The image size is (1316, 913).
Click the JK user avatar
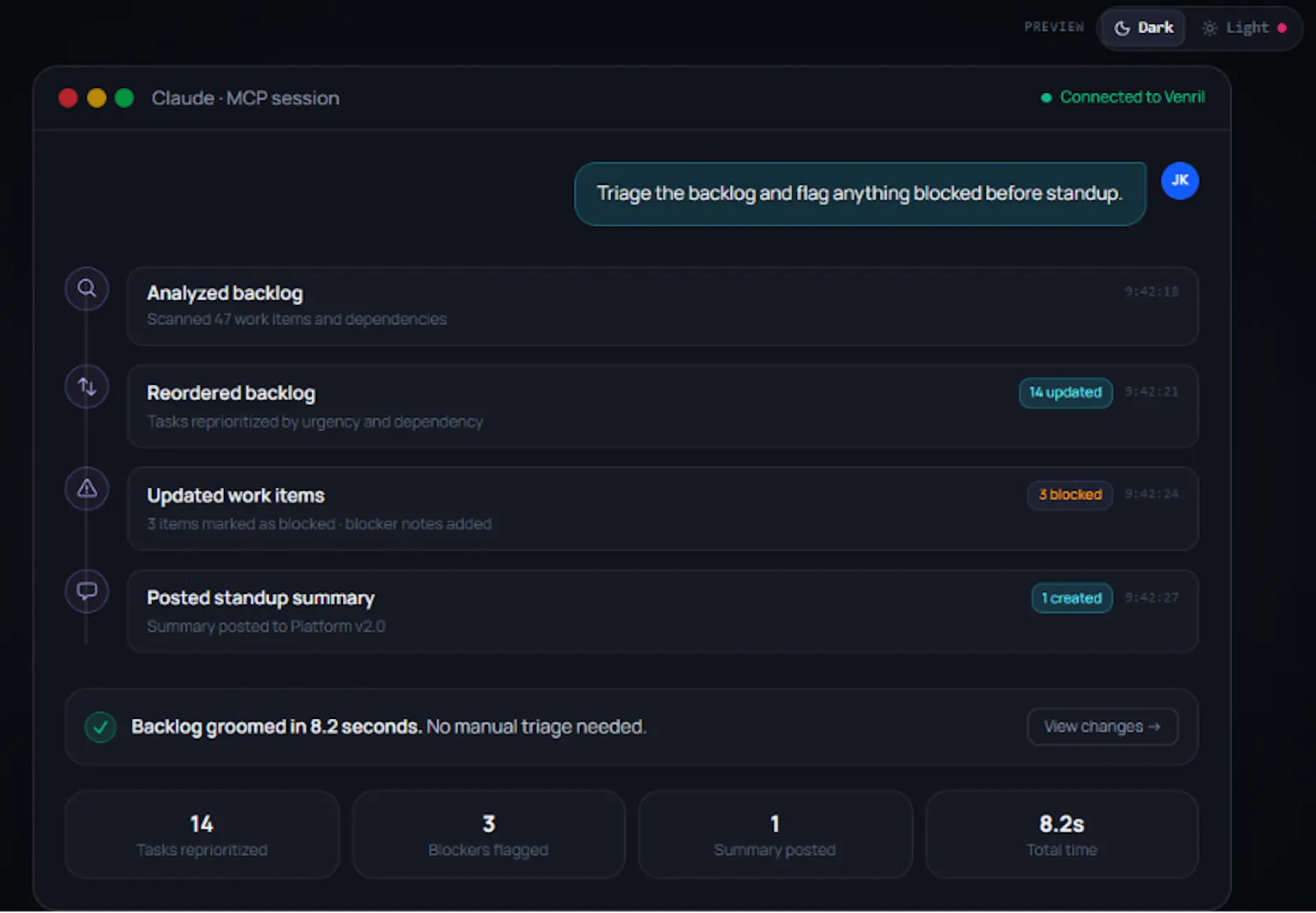point(1179,181)
